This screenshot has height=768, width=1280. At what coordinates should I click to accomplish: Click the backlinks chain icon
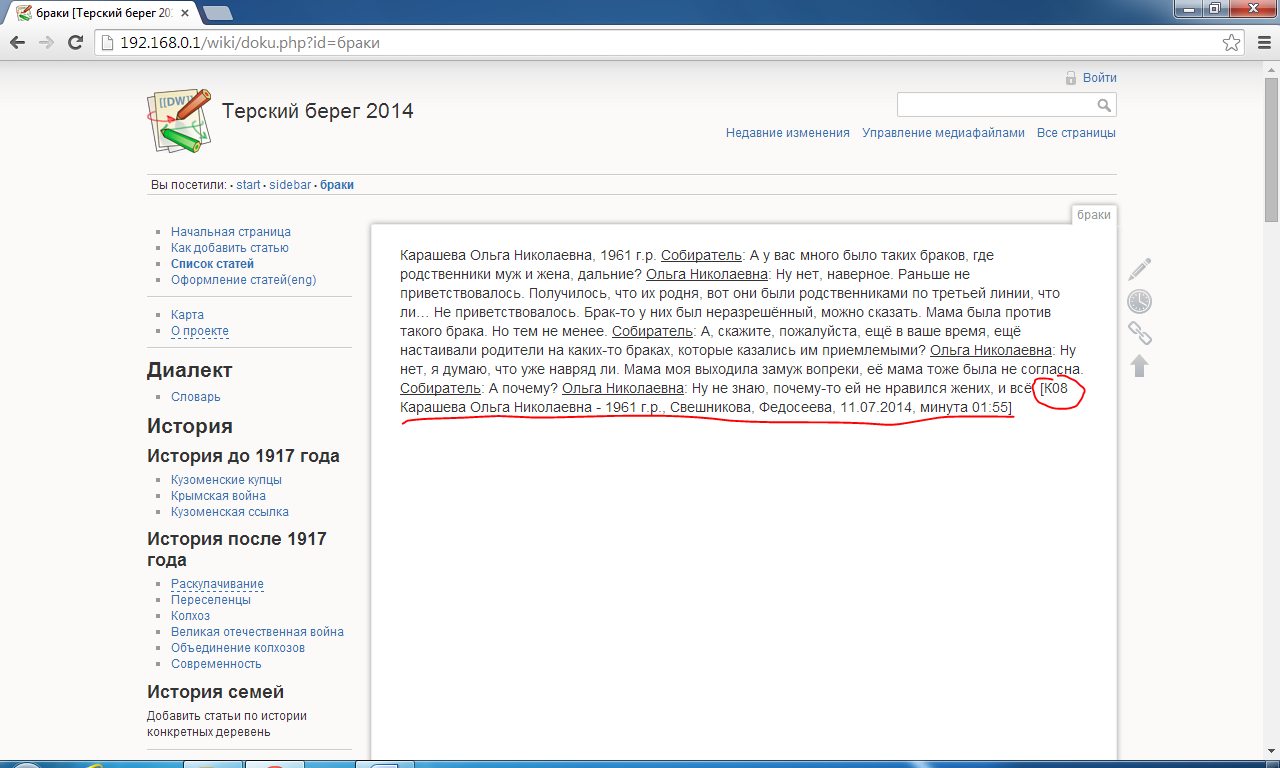[x=1139, y=333]
